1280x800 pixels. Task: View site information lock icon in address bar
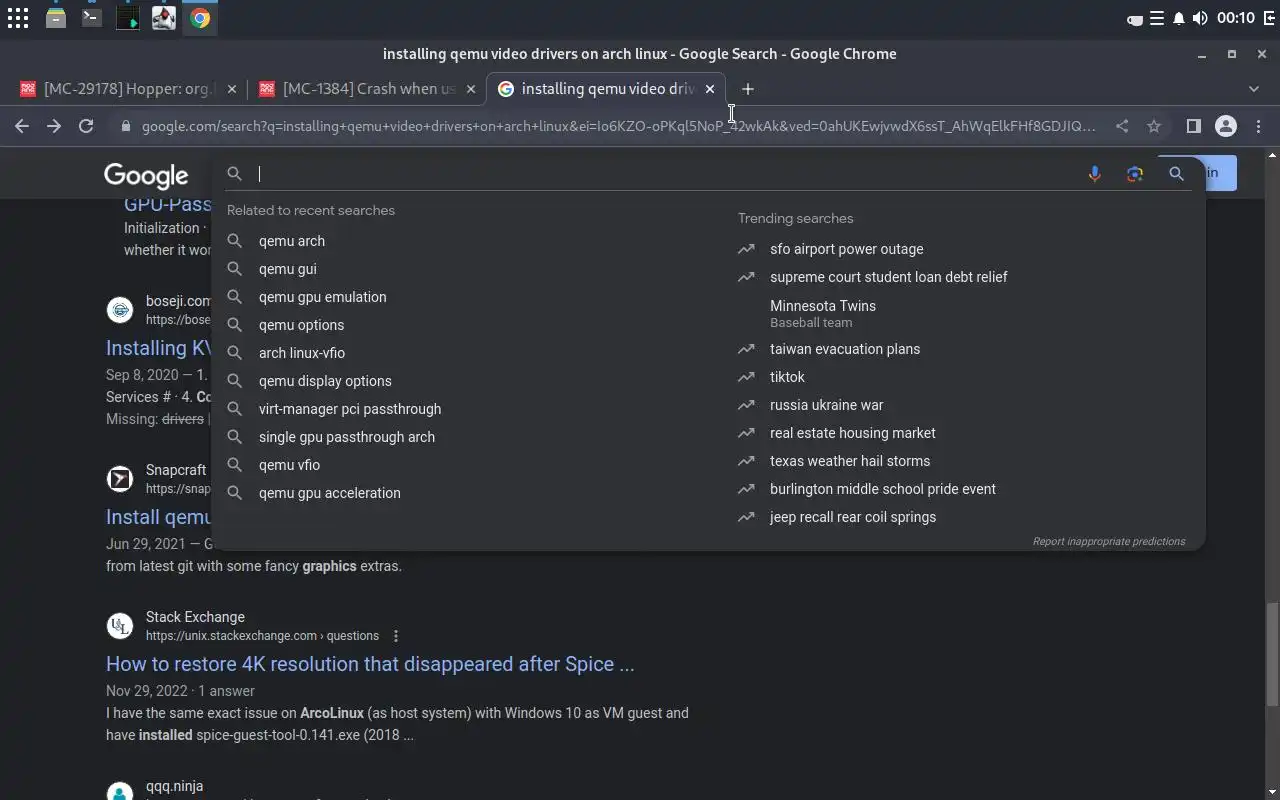[126, 127]
